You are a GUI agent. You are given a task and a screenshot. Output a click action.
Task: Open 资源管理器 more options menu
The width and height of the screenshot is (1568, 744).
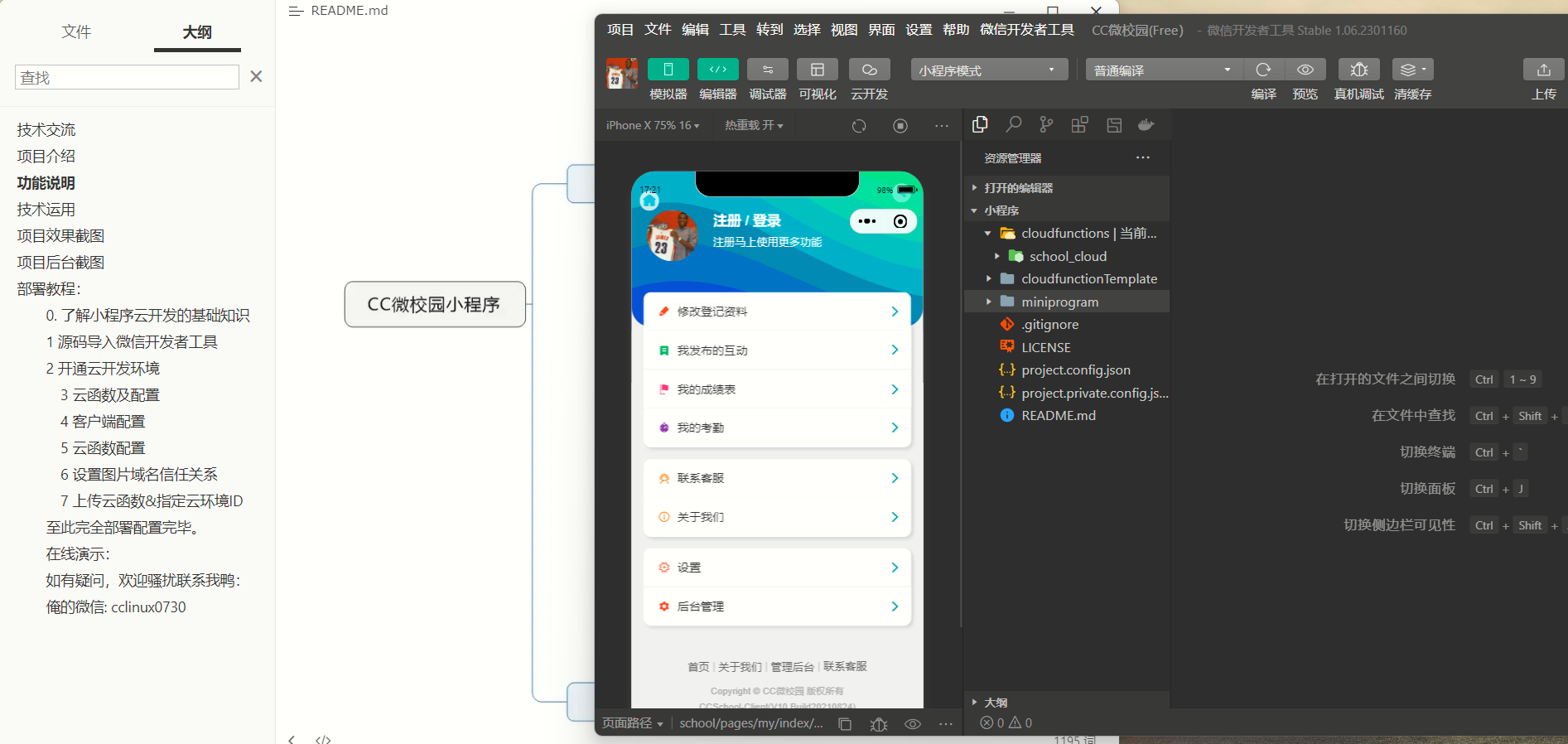click(1143, 157)
